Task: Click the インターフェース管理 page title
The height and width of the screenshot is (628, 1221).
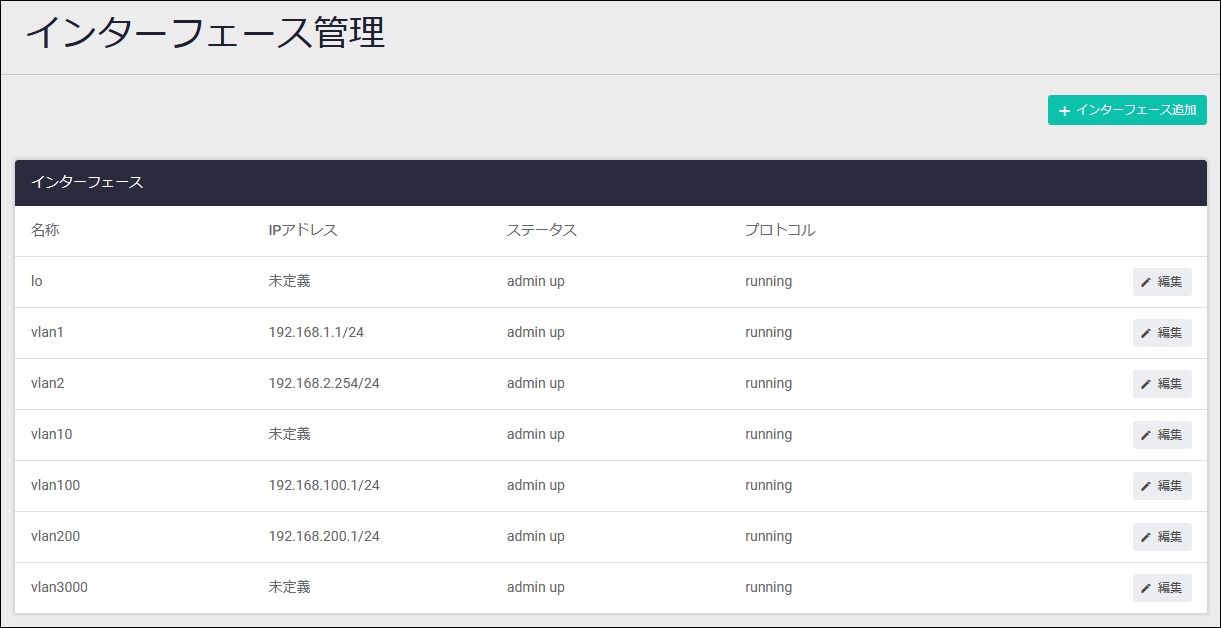Action: 205,33
